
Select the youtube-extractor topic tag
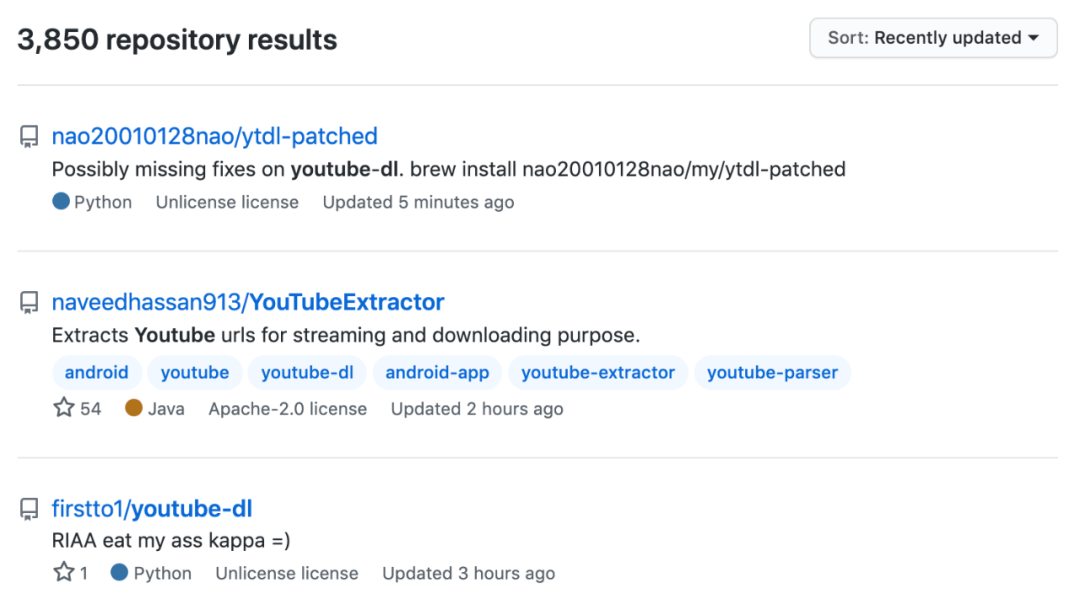pyautogui.click(x=598, y=373)
